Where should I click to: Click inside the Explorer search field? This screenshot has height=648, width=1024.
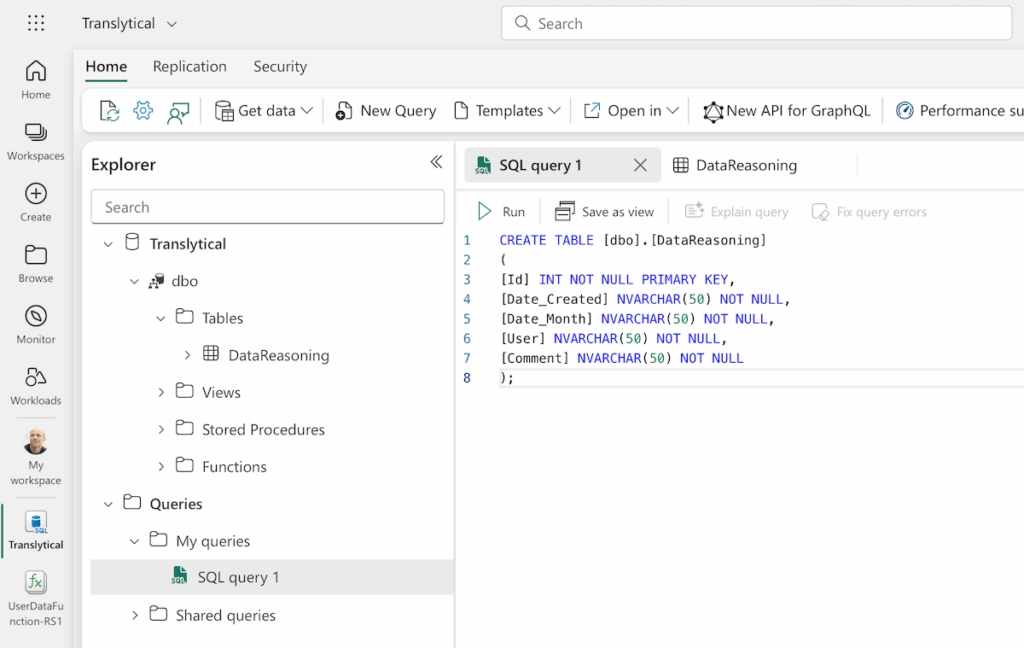[267, 207]
